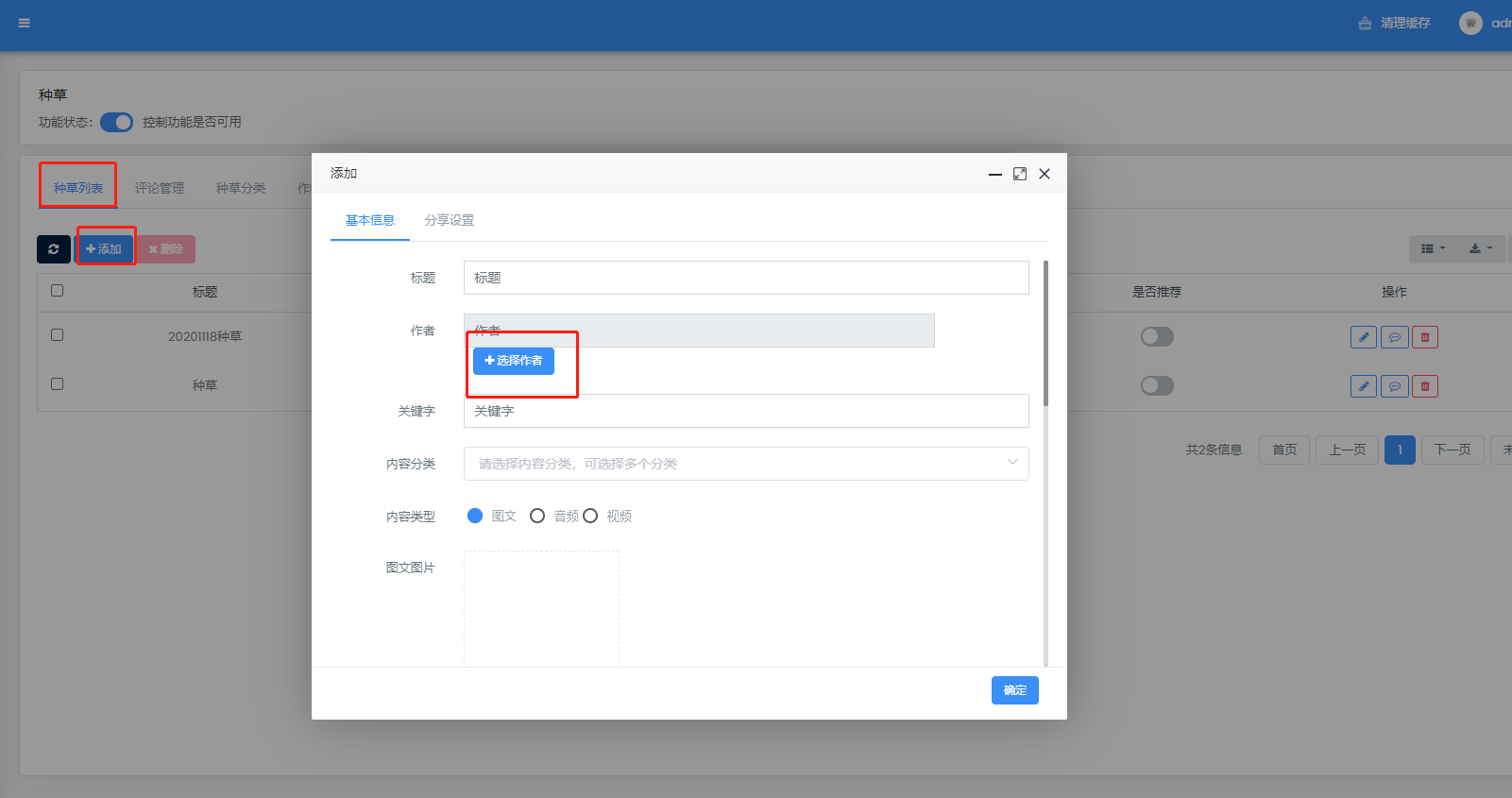Select the 音频 radio button

coord(537,516)
